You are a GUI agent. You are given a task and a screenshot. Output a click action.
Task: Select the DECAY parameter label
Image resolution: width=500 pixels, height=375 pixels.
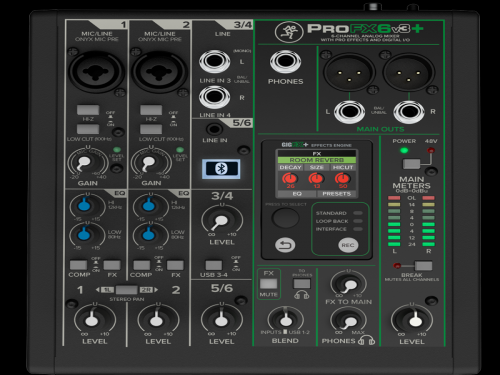click(290, 167)
